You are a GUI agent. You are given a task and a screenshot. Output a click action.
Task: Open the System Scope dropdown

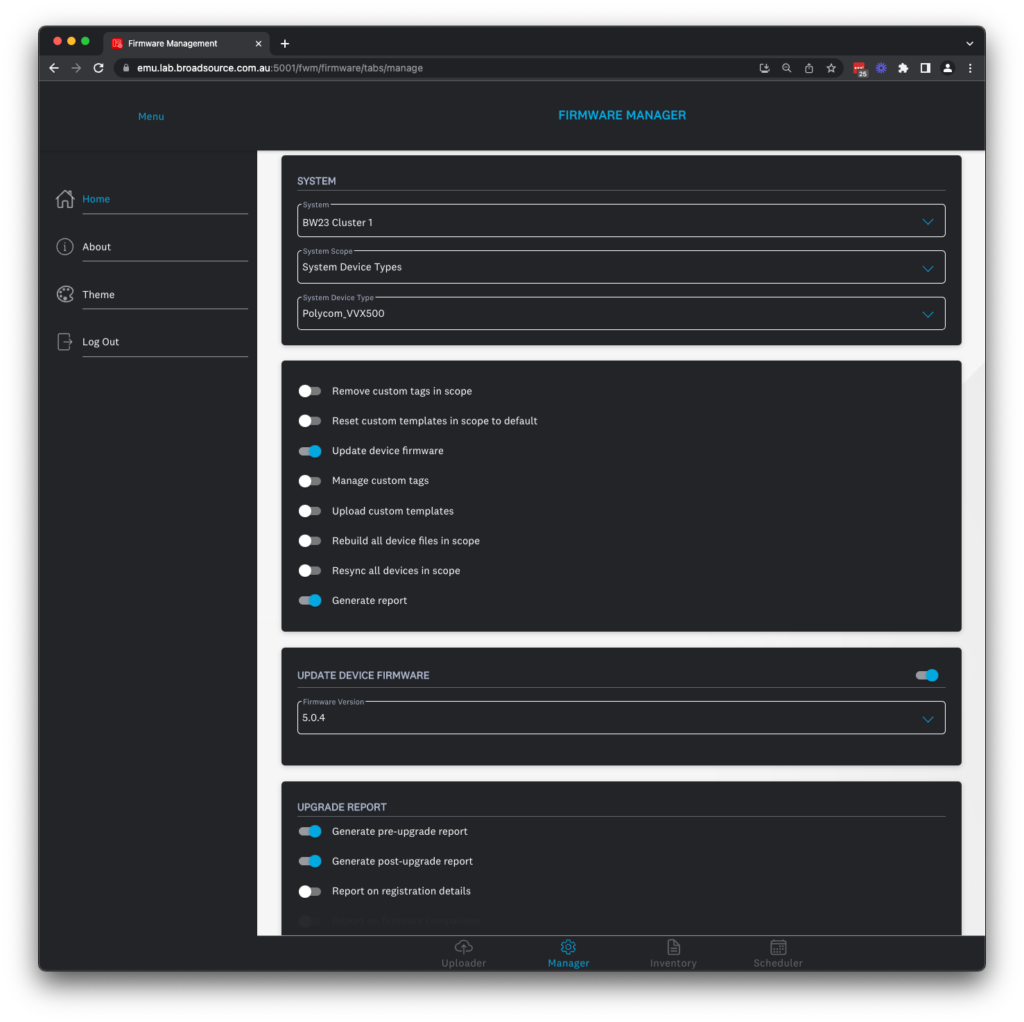620,267
